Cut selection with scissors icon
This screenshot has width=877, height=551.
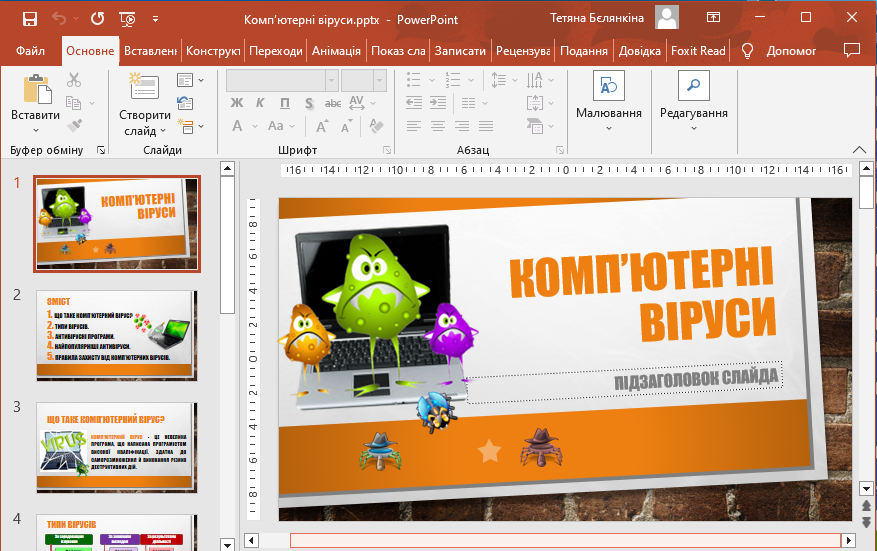tap(74, 80)
